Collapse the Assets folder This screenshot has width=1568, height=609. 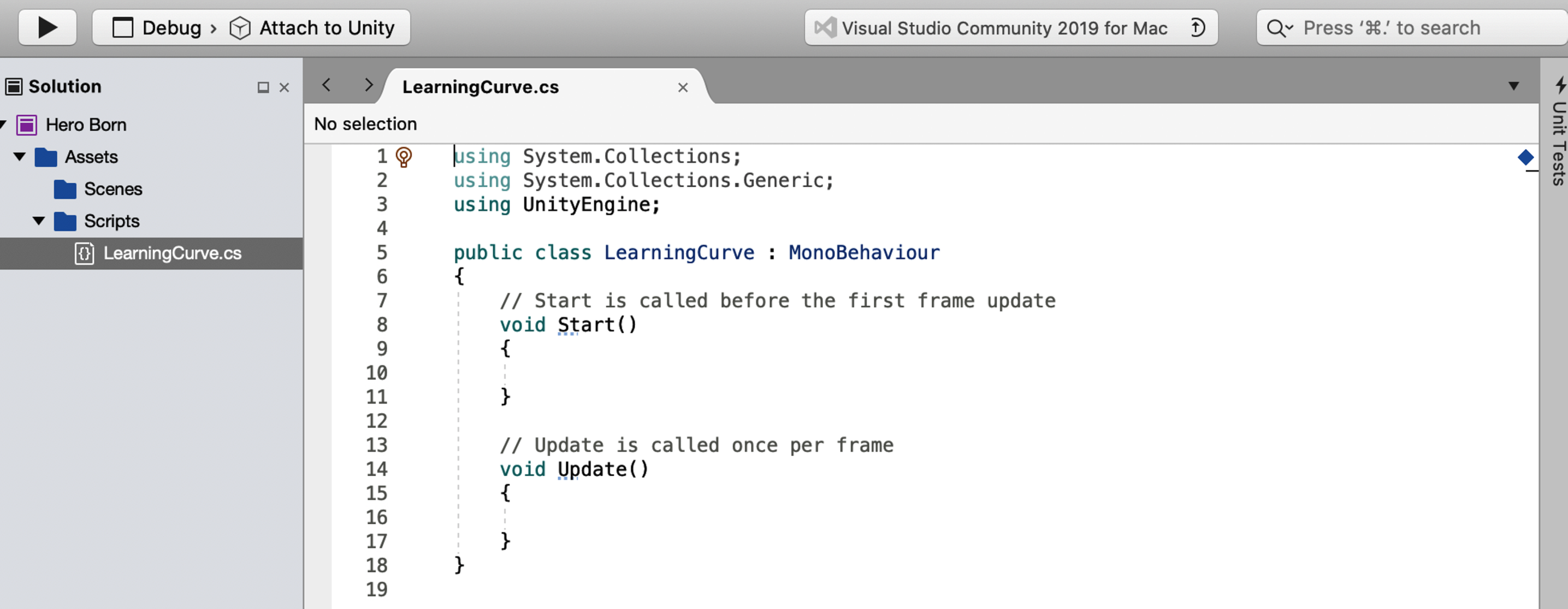[x=20, y=157]
